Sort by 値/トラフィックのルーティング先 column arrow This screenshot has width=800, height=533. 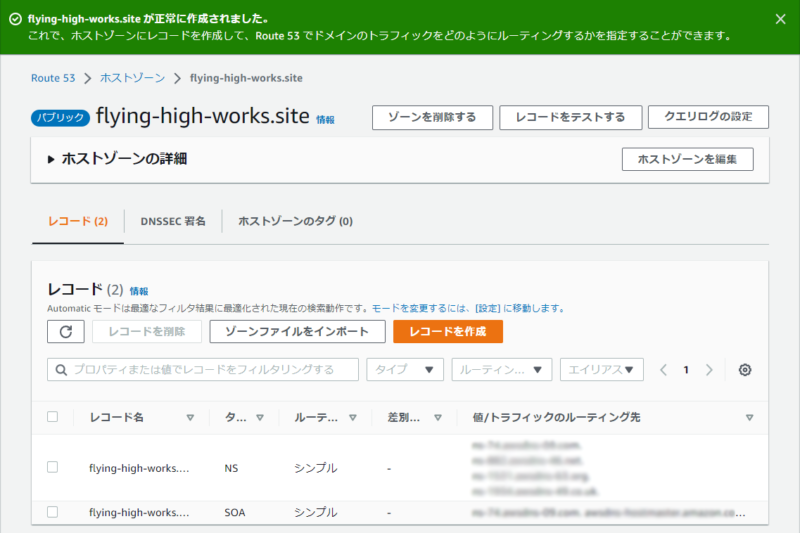pos(749,418)
